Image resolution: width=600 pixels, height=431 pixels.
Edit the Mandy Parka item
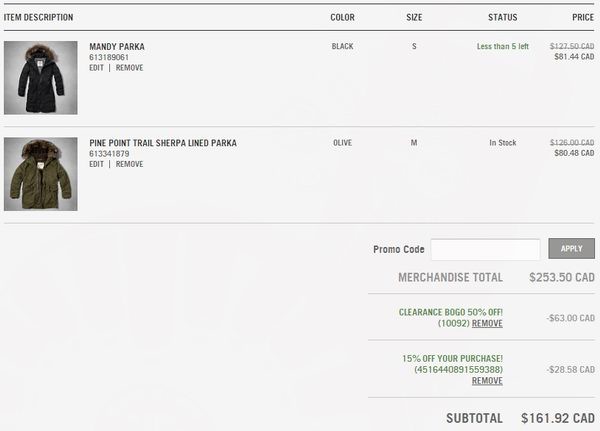click(96, 68)
